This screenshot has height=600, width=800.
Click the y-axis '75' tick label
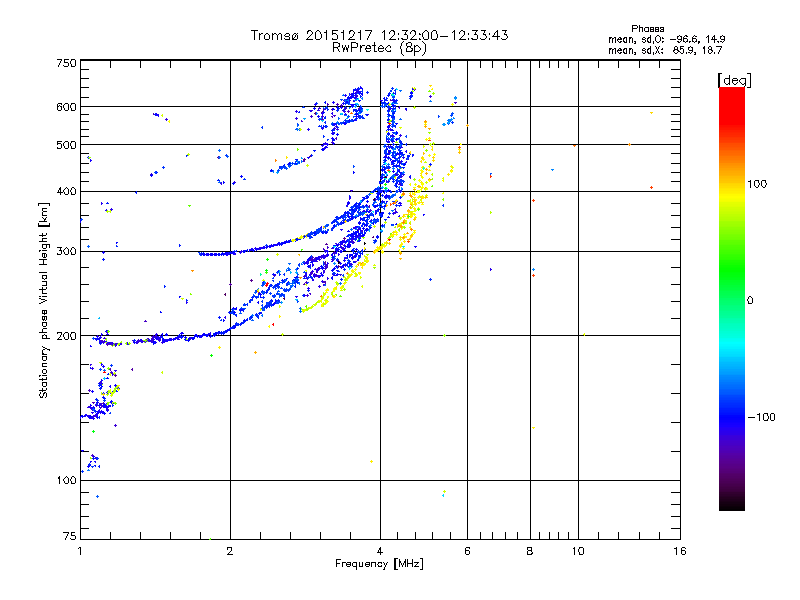tap(69, 536)
